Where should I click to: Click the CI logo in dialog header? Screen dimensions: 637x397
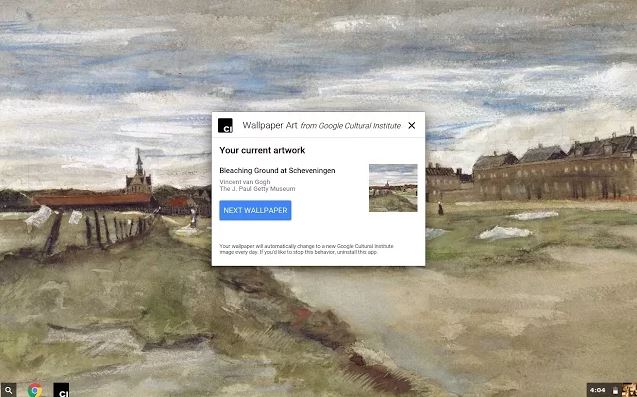coord(225,126)
